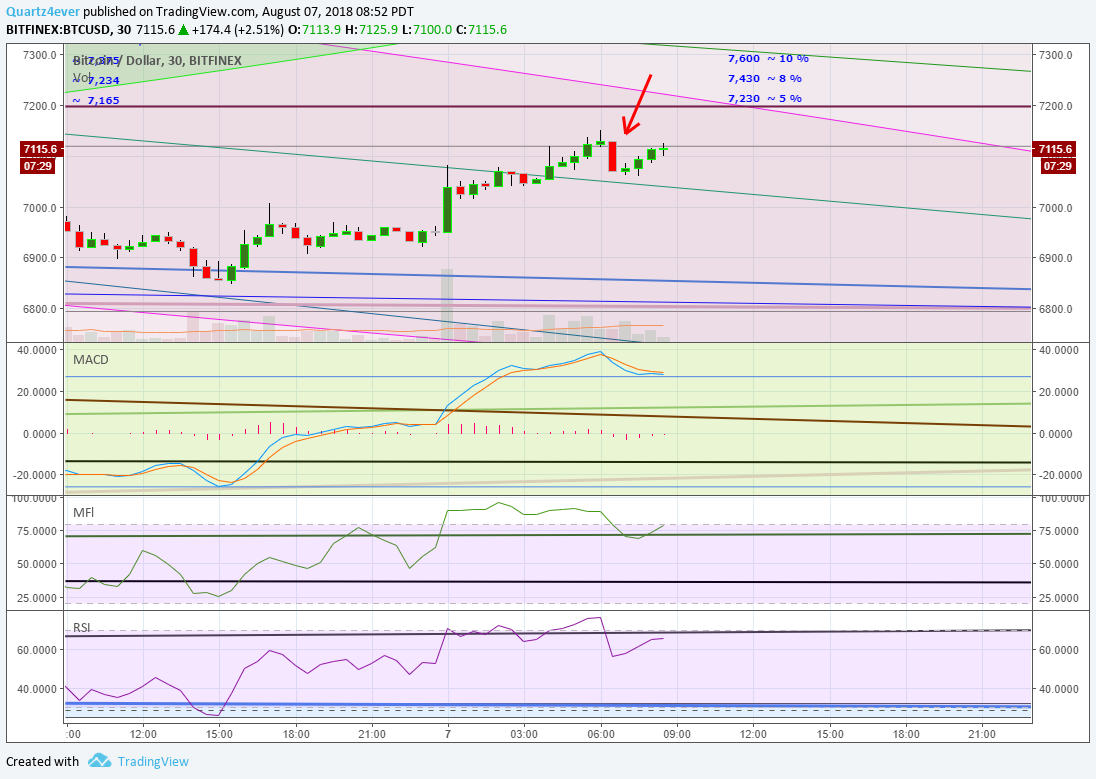Click the RSI indicator label
The width and height of the screenshot is (1096, 779).
pos(82,627)
